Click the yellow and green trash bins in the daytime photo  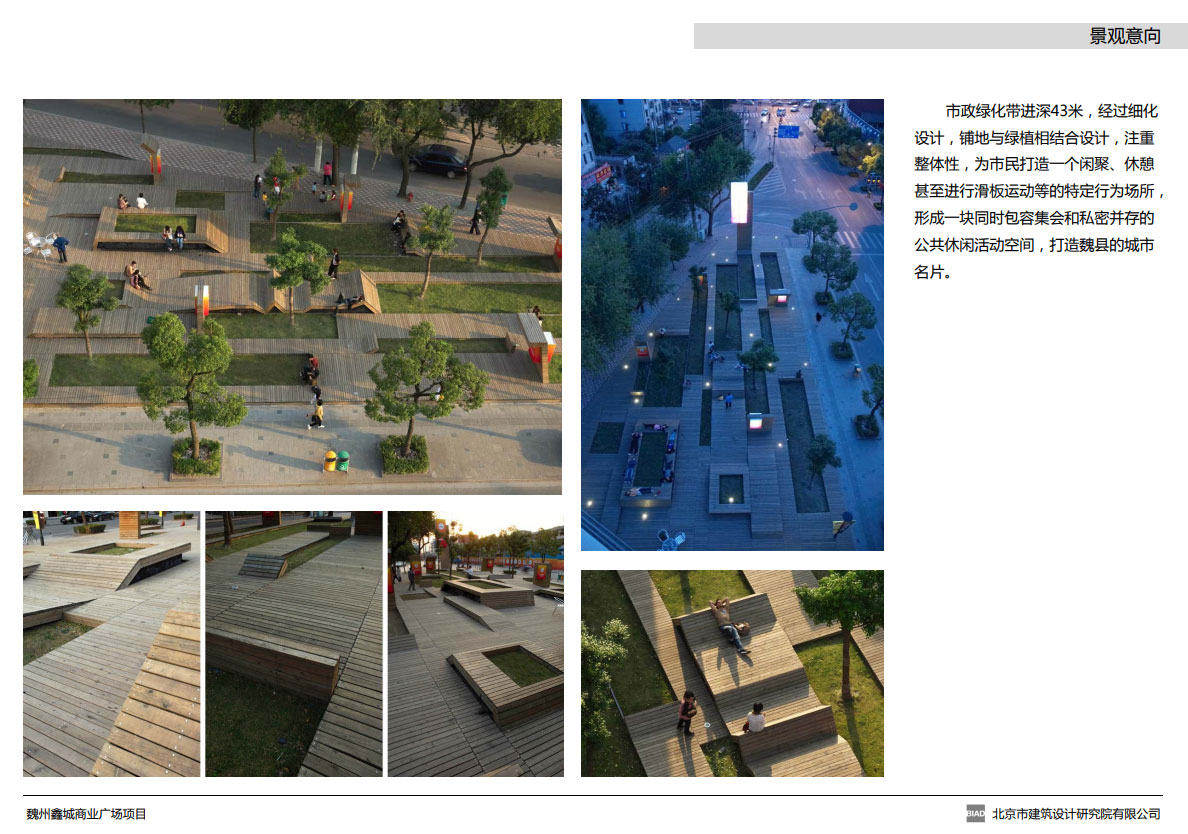(336, 460)
